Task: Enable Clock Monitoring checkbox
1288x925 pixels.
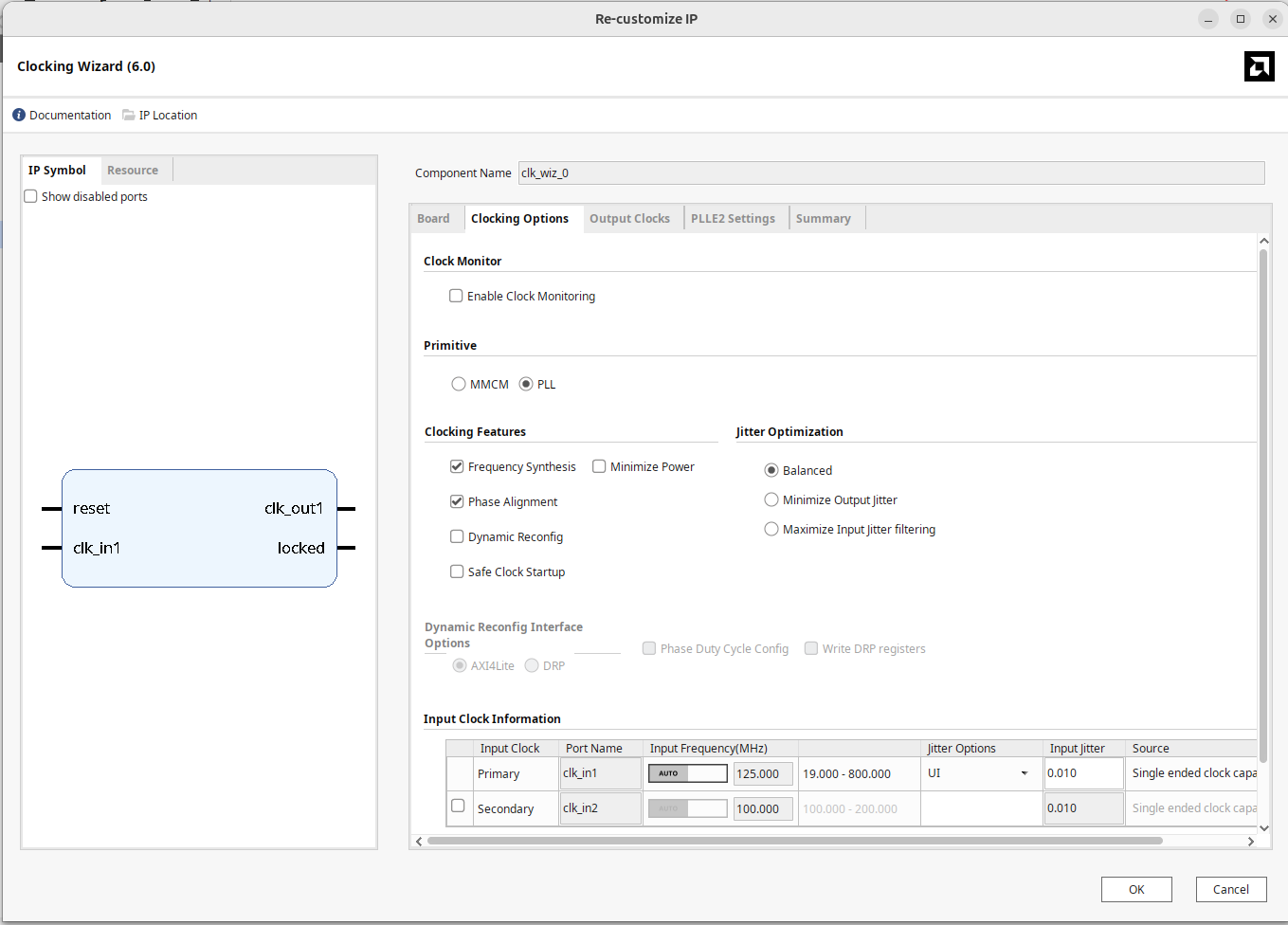Action: pyautogui.click(x=456, y=296)
